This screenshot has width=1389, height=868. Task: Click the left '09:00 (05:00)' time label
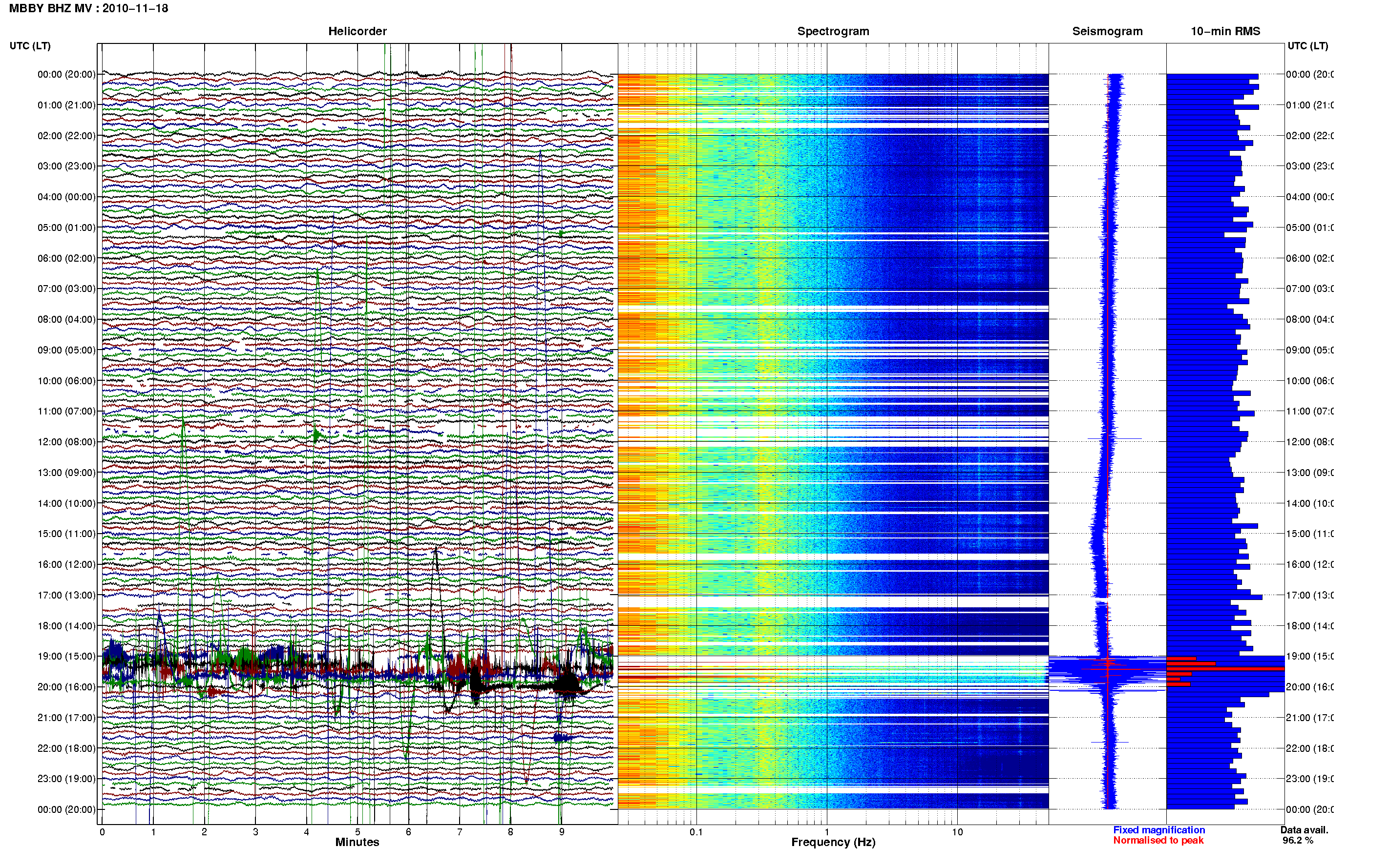point(66,350)
